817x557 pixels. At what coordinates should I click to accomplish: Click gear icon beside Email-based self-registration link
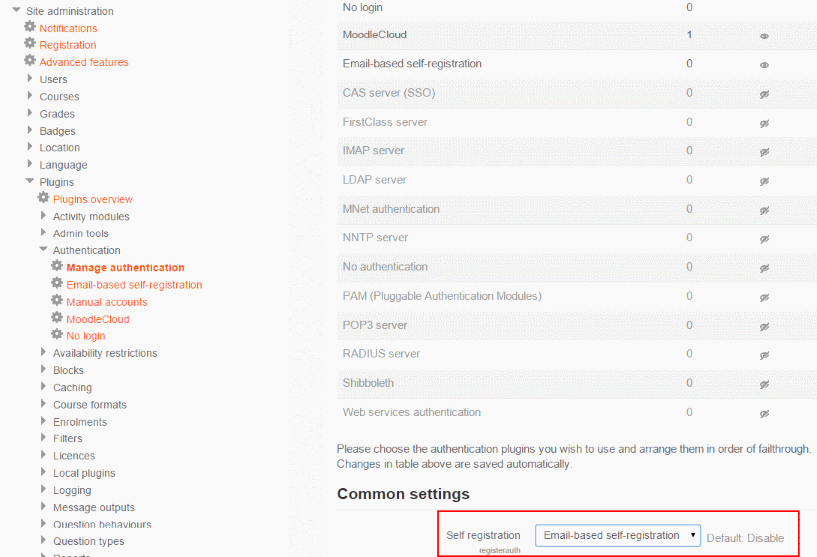click(57, 283)
